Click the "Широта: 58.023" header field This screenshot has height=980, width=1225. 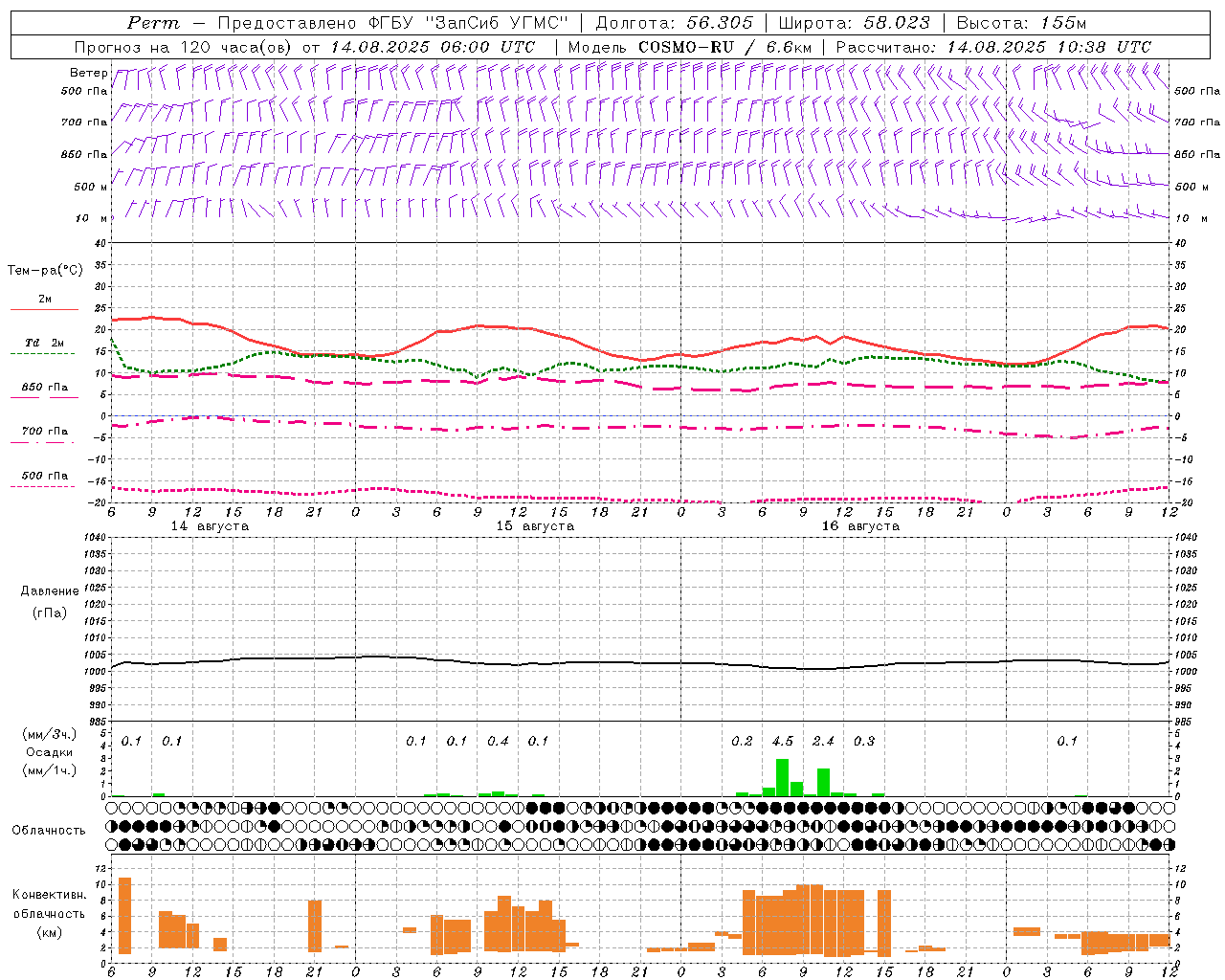[854, 23]
